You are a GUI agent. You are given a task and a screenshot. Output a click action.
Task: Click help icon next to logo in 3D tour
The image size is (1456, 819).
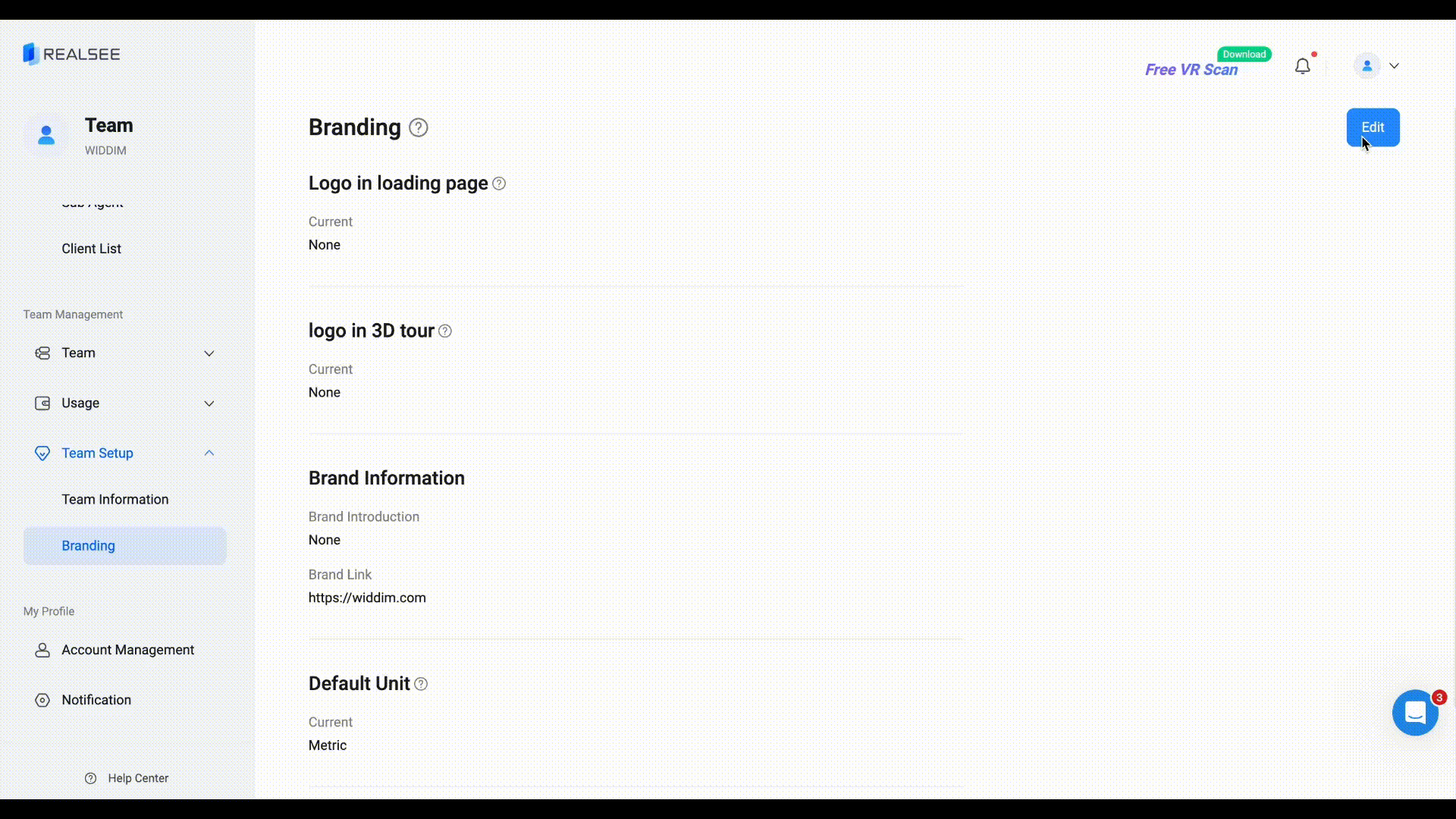tap(445, 331)
